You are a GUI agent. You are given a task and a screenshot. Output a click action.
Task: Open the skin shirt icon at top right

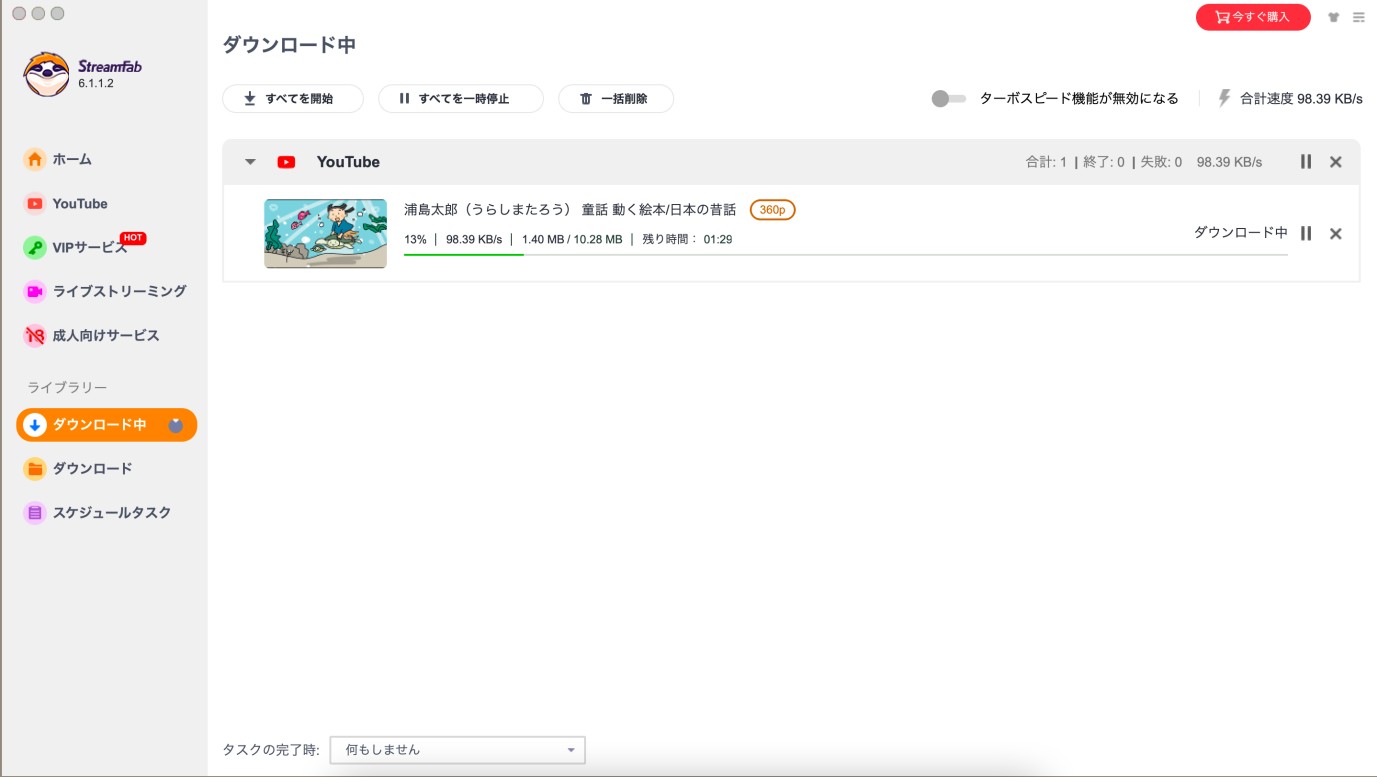pos(1333,17)
